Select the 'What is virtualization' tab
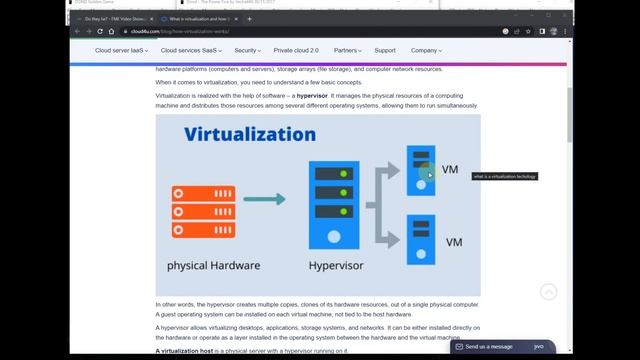 pos(199,19)
